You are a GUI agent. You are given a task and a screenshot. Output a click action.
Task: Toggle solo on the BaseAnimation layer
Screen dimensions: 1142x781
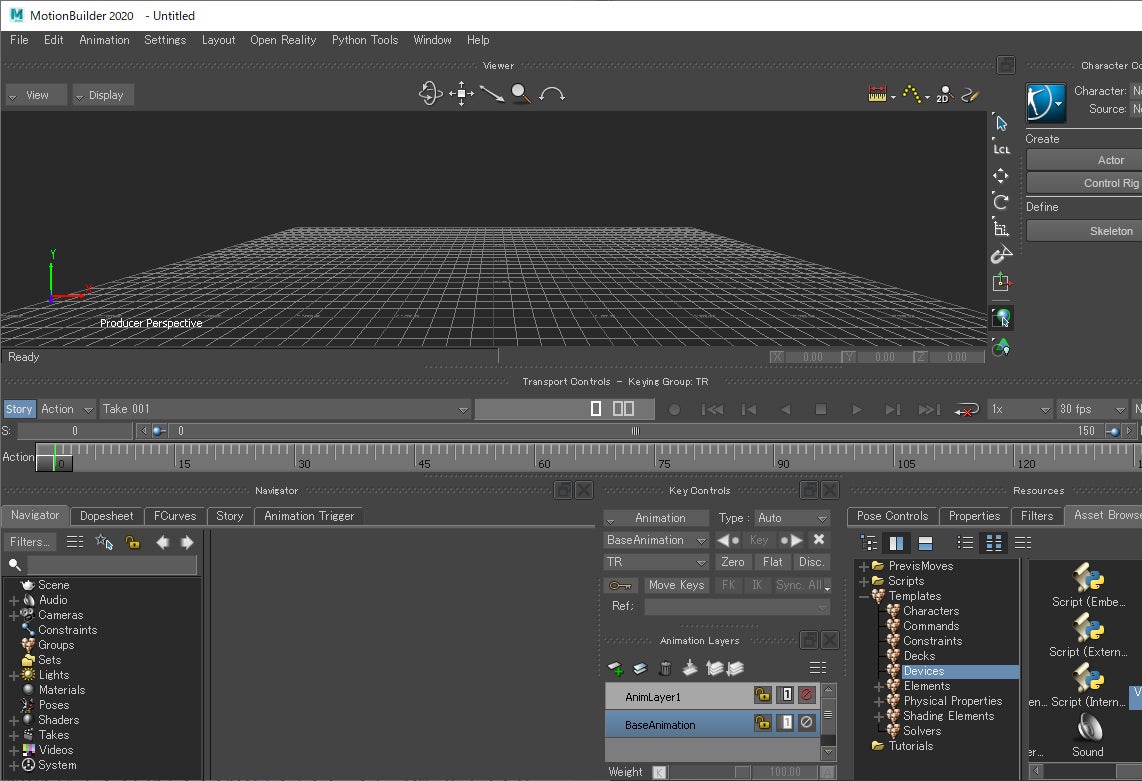[x=786, y=723]
